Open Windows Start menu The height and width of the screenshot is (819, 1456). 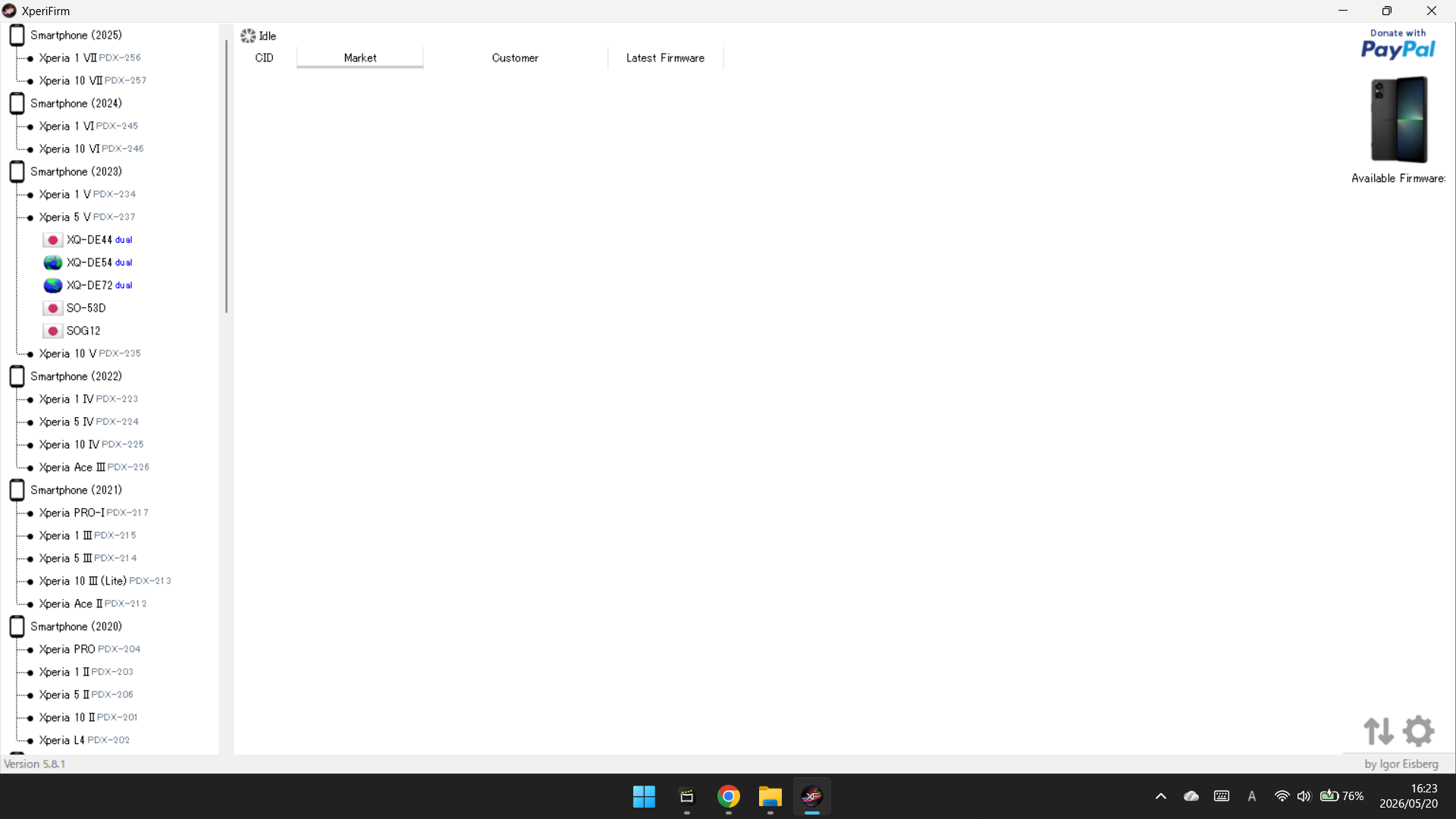tap(644, 796)
